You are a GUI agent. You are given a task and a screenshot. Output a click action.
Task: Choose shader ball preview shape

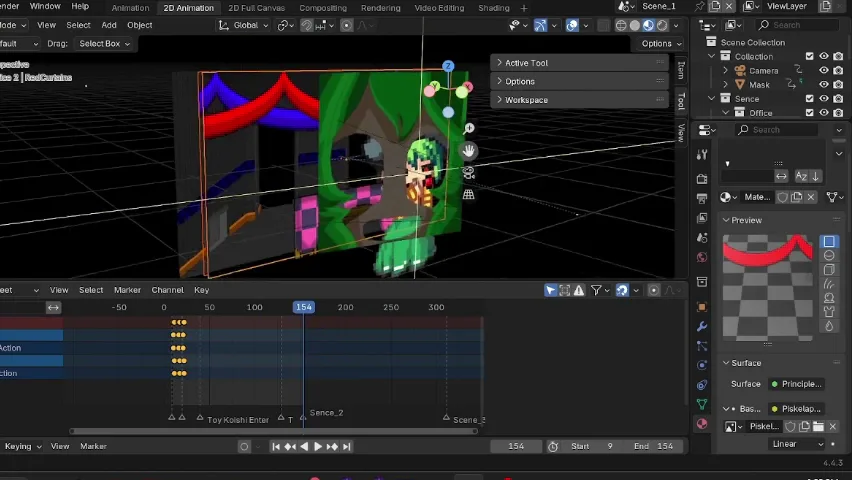pyautogui.click(x=829, y=298)
